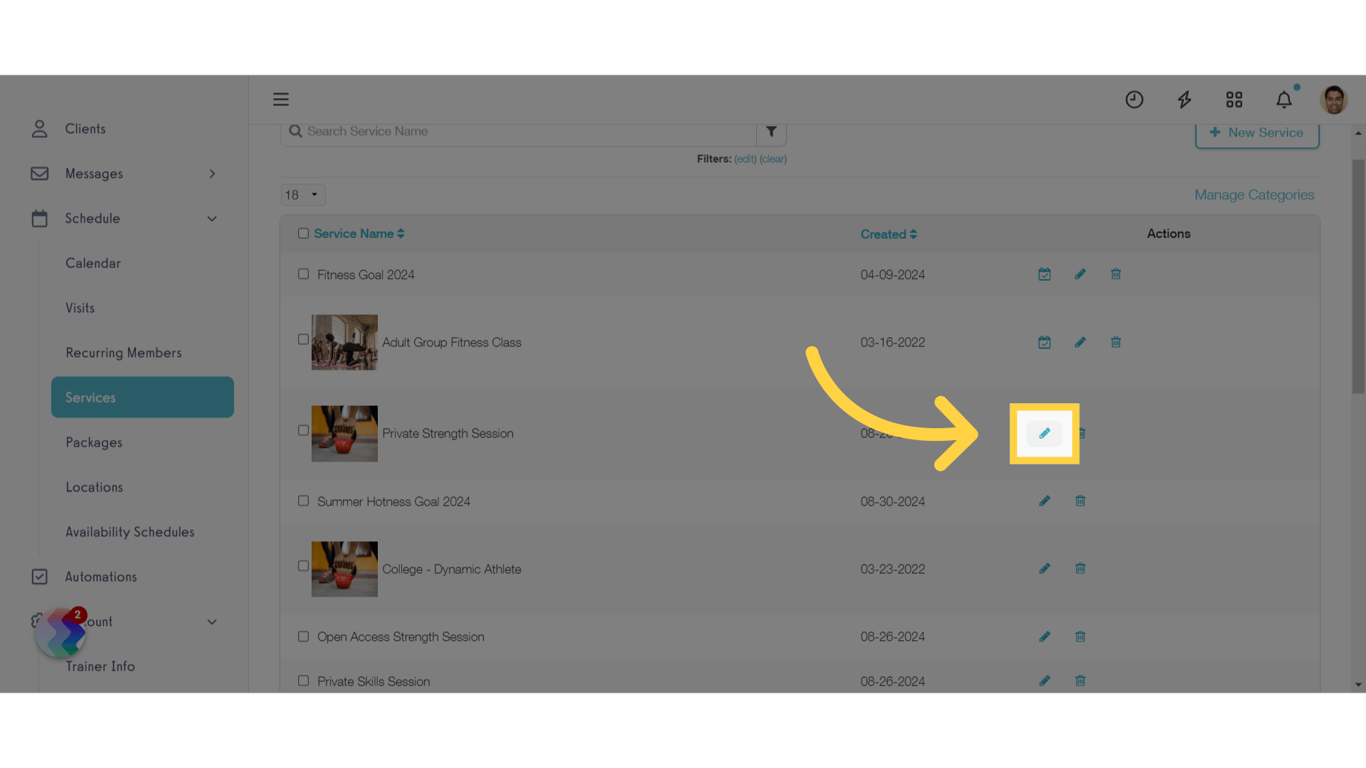The height and width of the screenshot is (768, 1366).
Task: Open the Manage Categories link
Action: pyautogui.click(x=1254, y=195)
